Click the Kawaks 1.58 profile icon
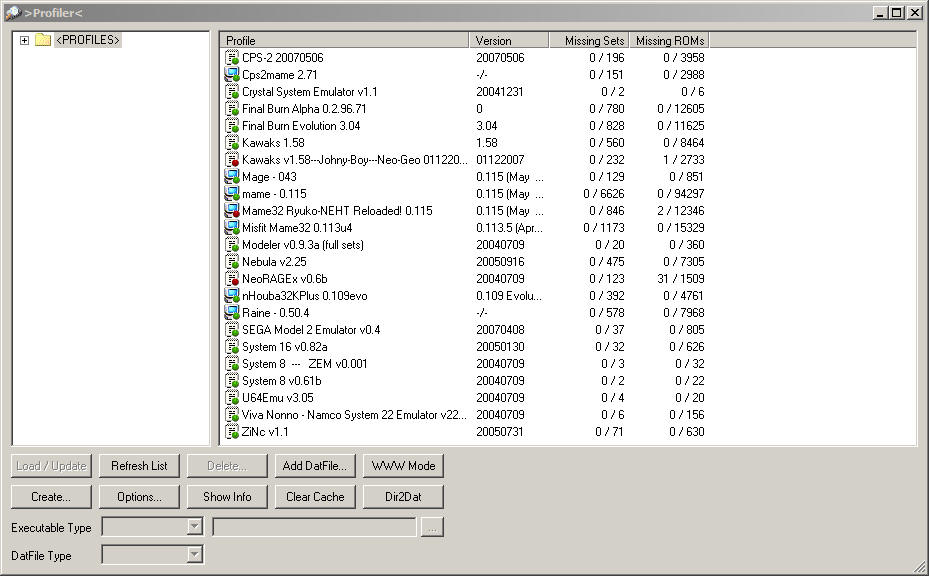 (232, 143)
